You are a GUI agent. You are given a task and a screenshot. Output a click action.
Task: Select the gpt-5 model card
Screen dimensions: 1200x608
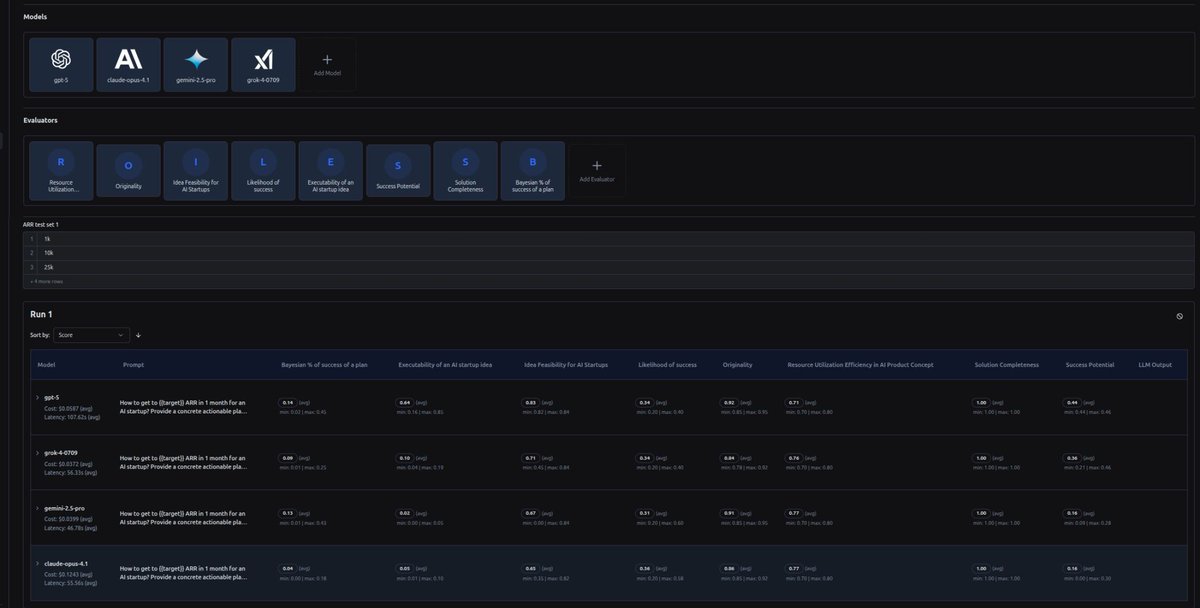61,65
